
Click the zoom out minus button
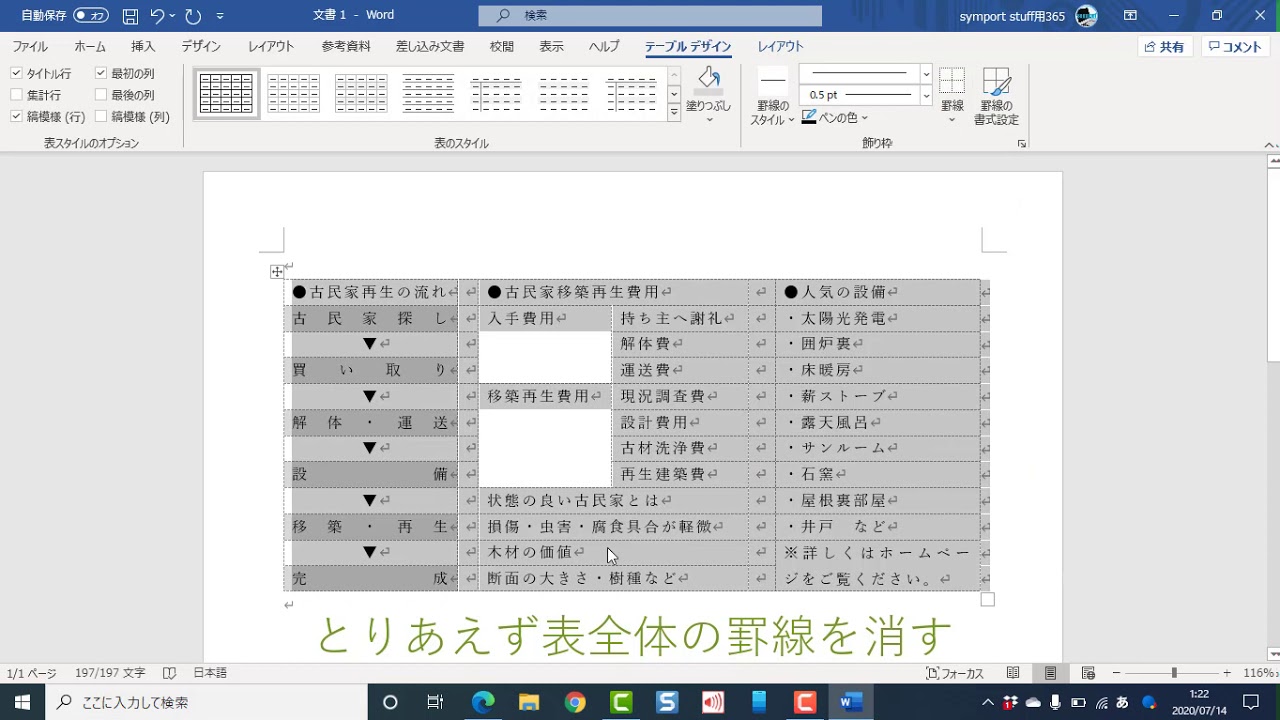point(1117,674)
